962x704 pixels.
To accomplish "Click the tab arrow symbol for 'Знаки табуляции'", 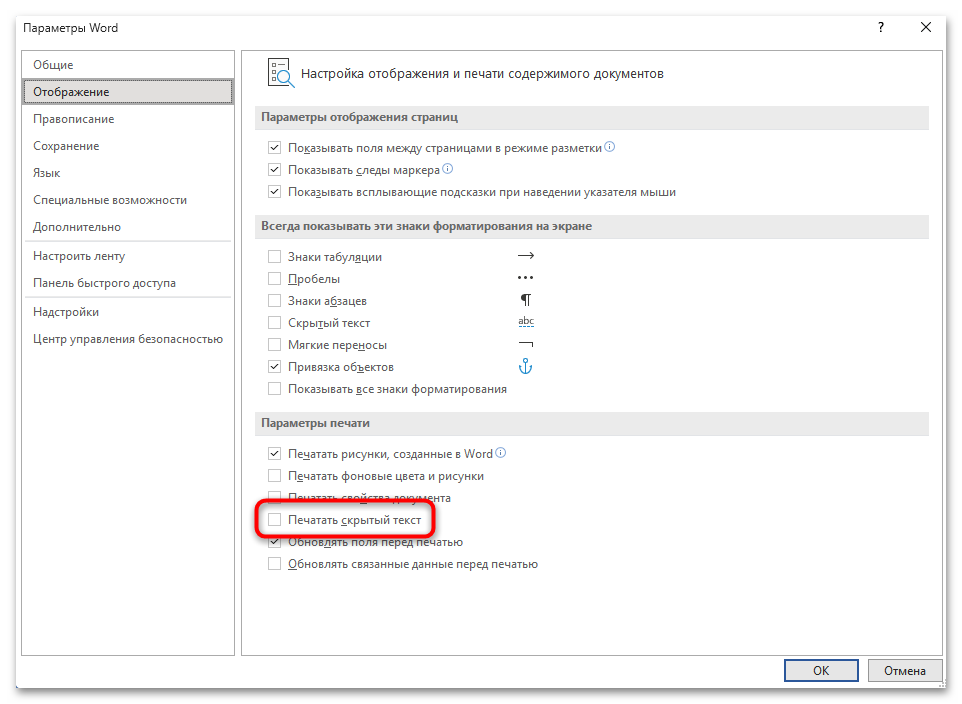I will coord(526,257).
